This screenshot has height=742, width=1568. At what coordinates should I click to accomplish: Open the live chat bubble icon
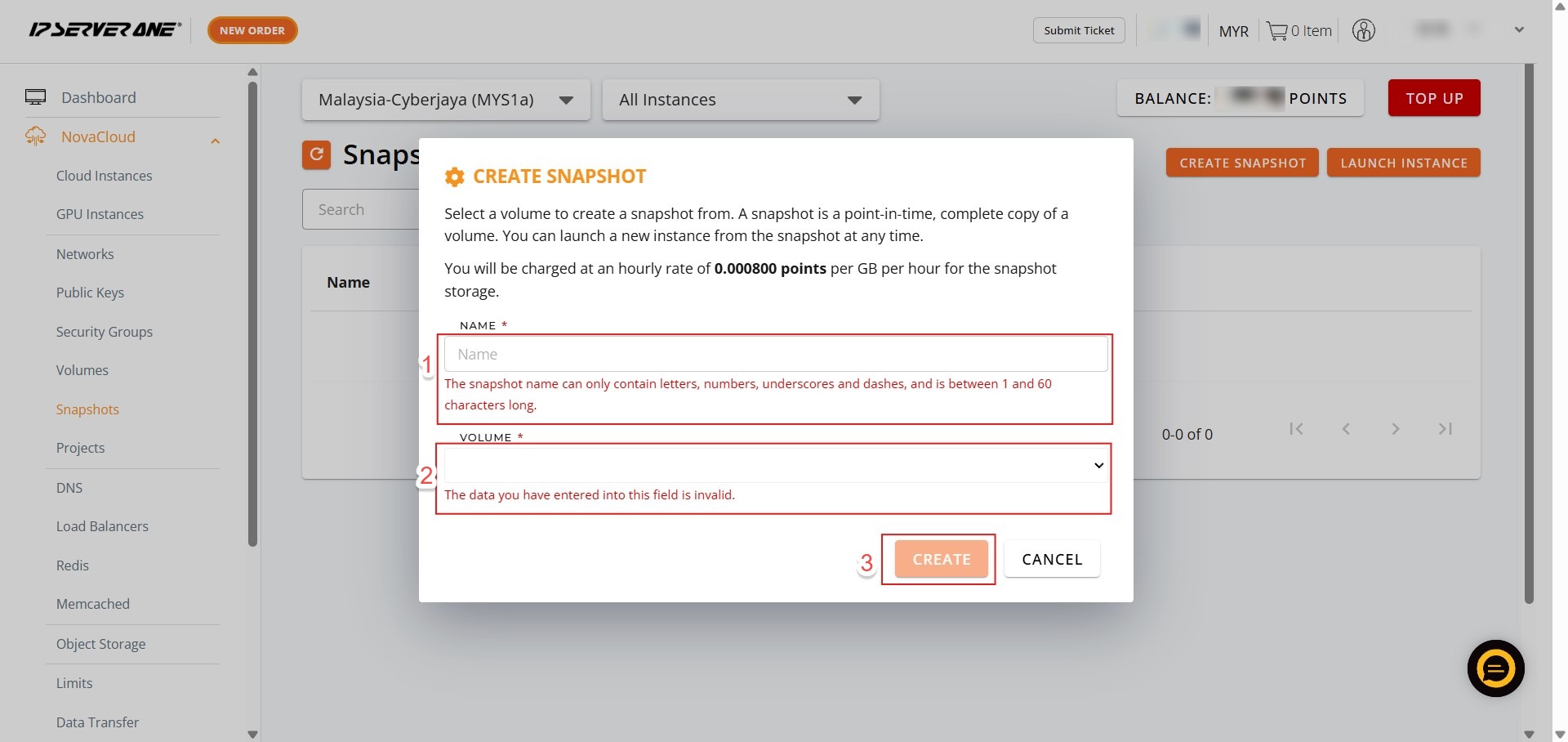(x=1495, y=668)
